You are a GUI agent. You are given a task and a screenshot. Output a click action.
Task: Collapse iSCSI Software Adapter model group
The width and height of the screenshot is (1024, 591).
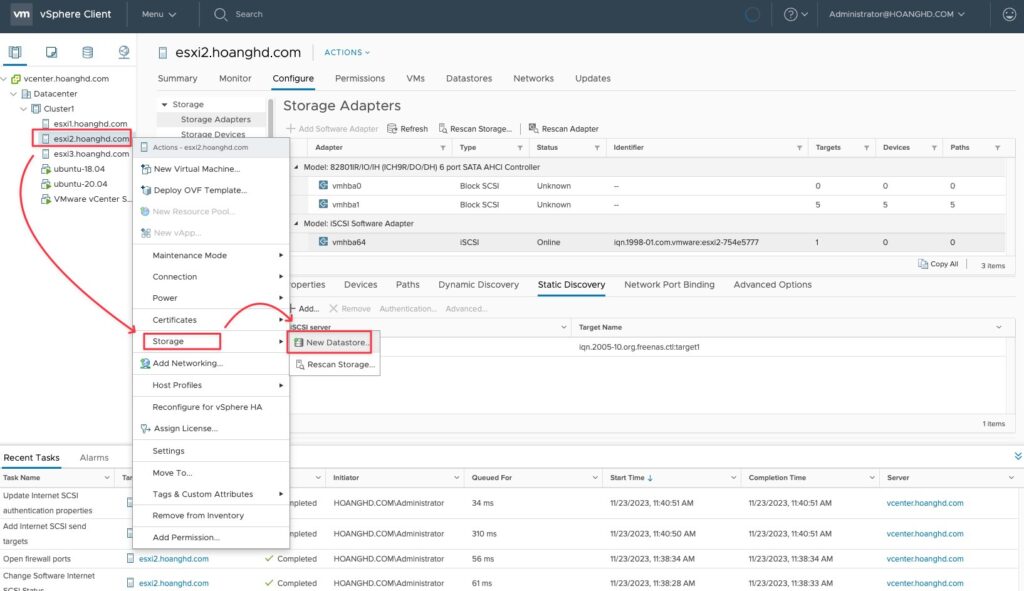coord(296,223)
